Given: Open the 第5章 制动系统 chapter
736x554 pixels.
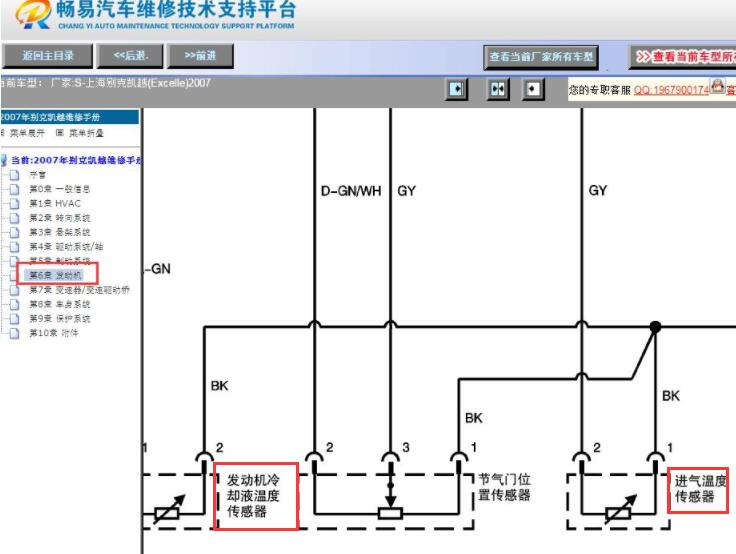Looking at the screenshot, I should tap(60, 260).
